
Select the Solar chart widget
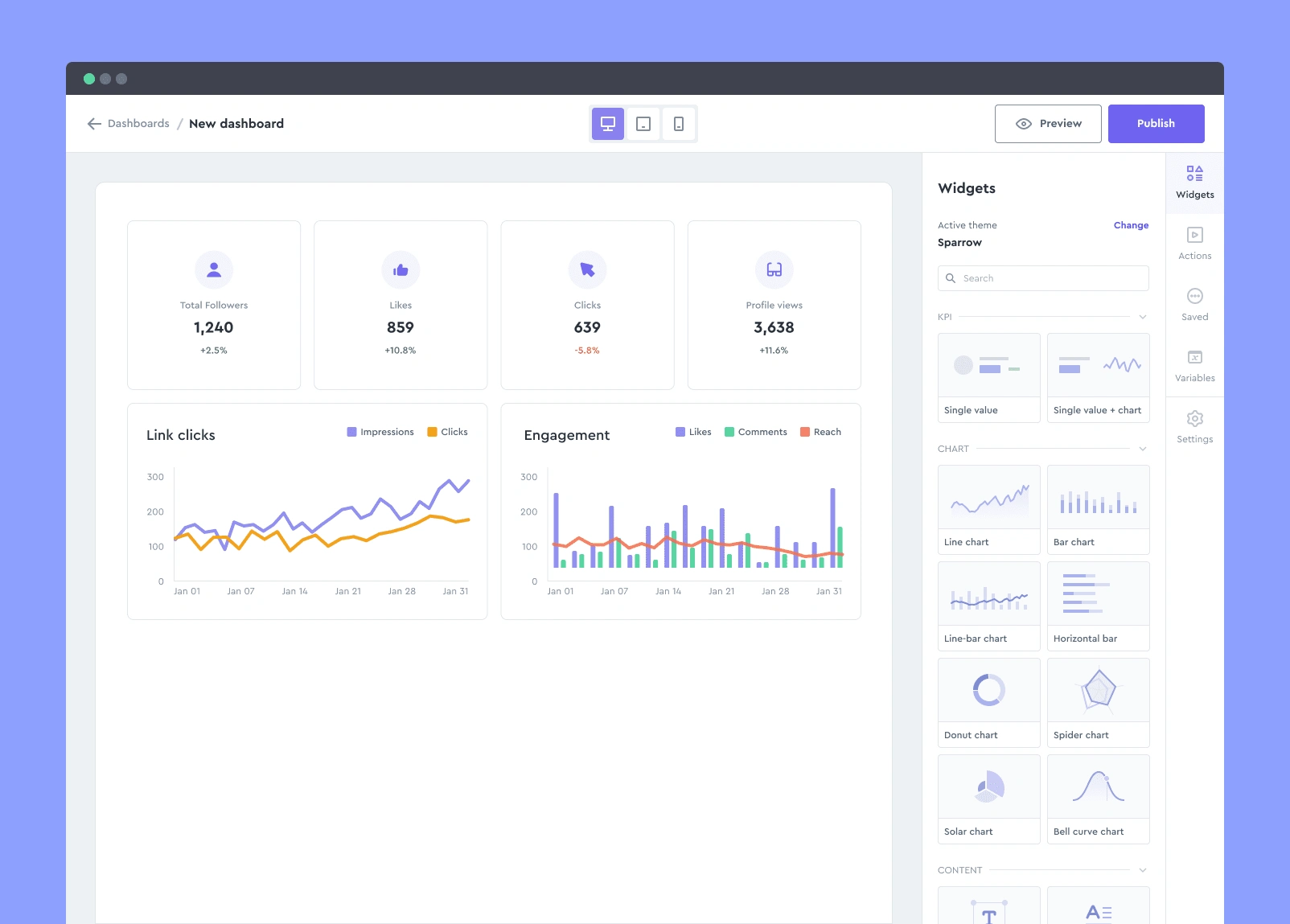click(989, 799)
